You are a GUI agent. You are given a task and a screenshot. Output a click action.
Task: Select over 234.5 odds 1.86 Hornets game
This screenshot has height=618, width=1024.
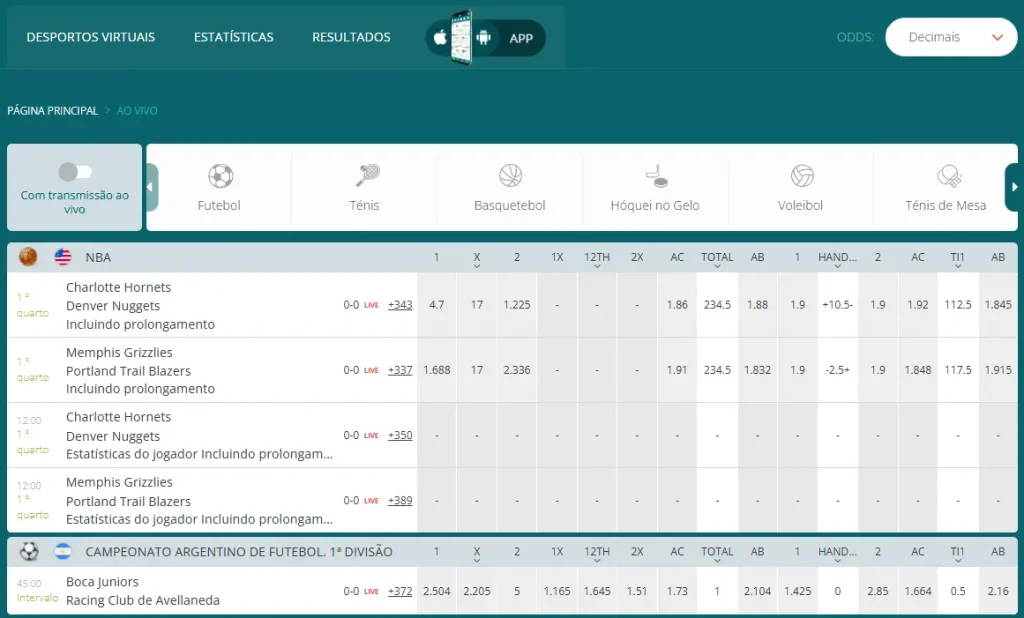[677, 305]
